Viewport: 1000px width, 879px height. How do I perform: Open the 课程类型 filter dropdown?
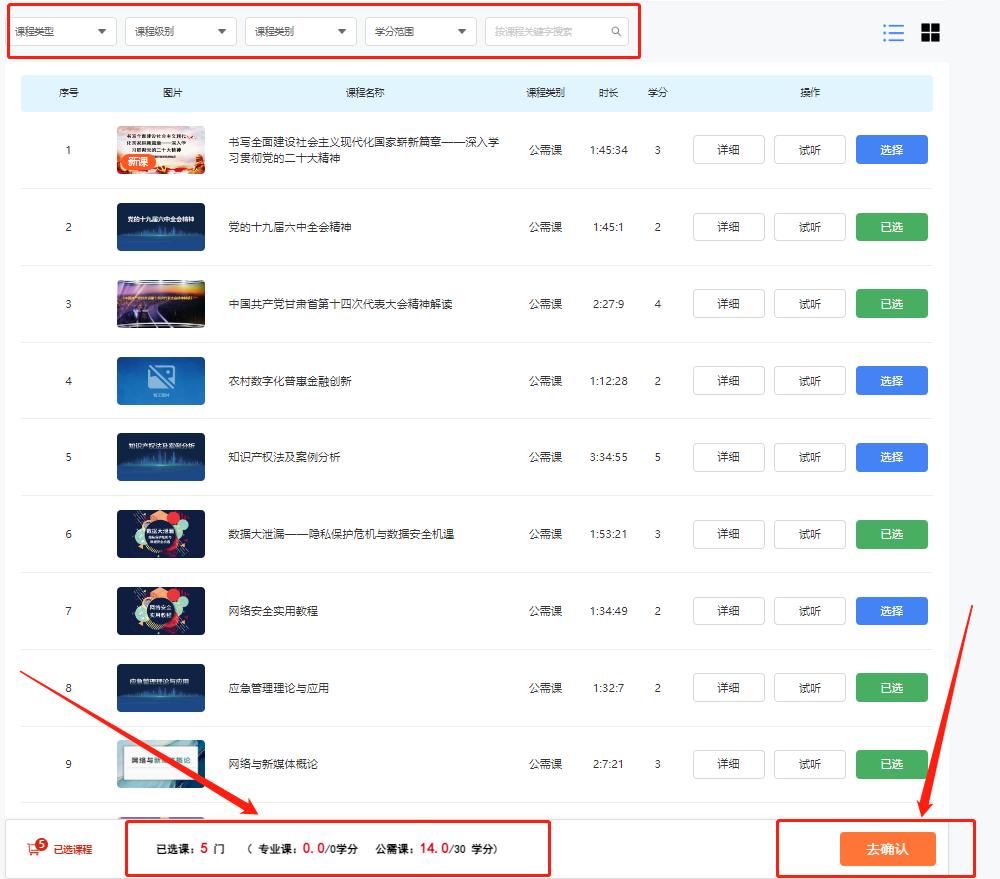tap(62, 31)
